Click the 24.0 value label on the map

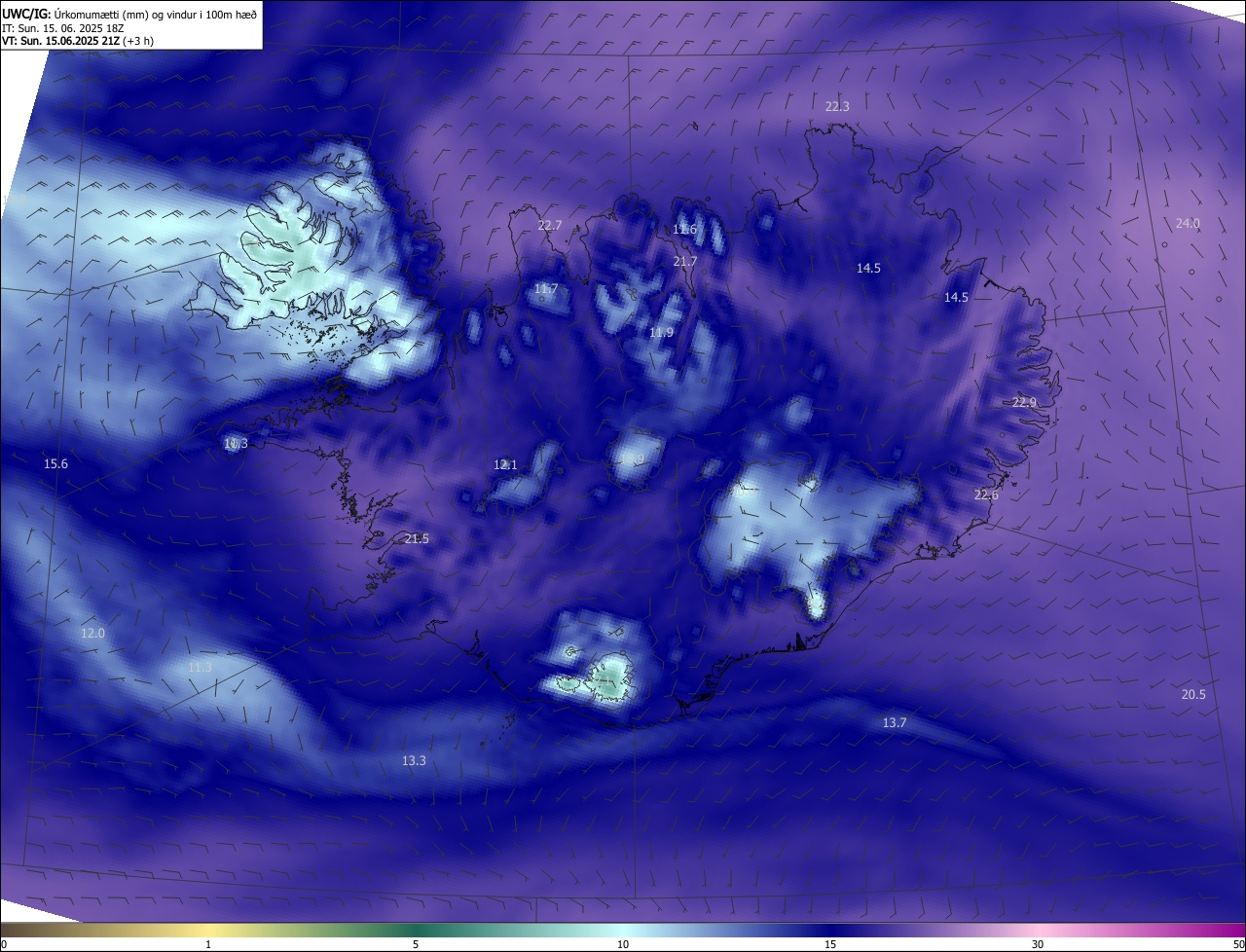(x=1188, y=223)
